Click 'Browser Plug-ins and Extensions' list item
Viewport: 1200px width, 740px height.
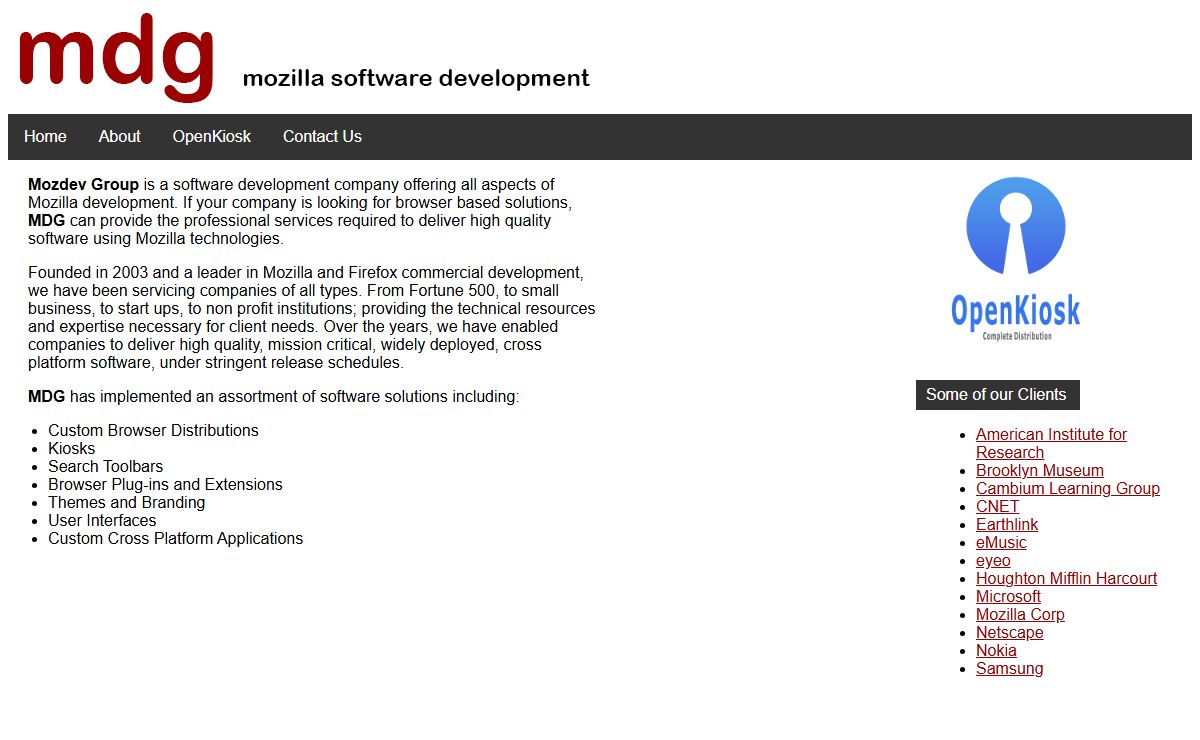coord(165,484)
